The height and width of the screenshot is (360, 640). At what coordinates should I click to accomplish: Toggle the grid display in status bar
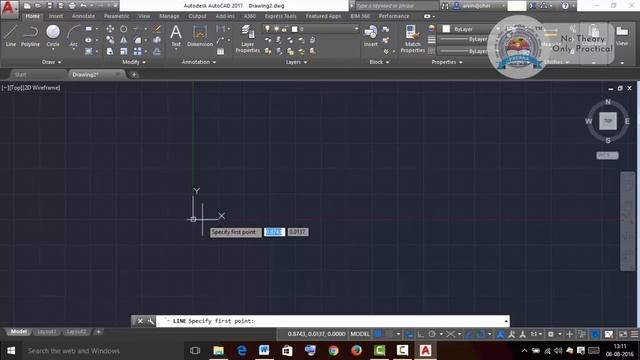[x=378, y=334]
